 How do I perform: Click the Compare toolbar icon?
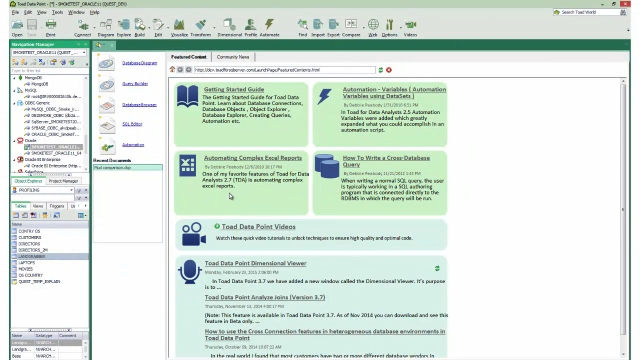(351, 24)
